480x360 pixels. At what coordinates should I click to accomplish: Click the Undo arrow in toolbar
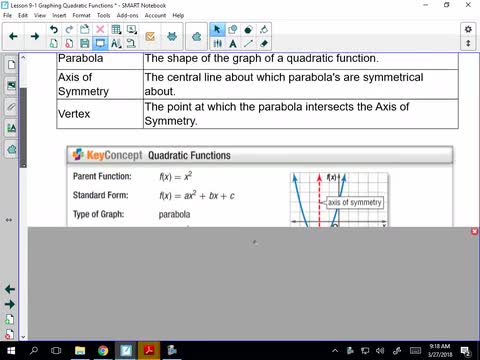coord(54,30)
